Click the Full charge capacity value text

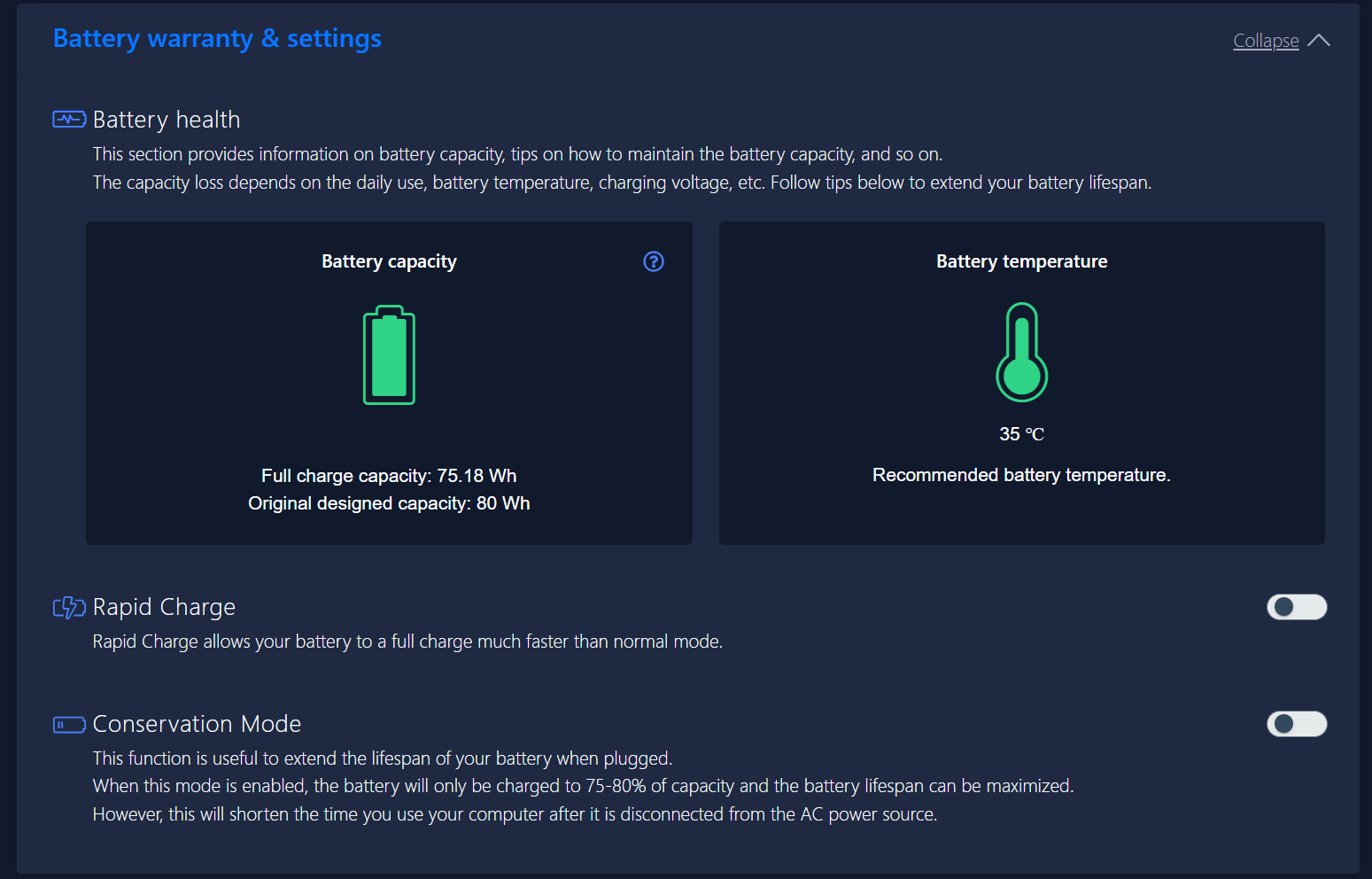[389, 476]
